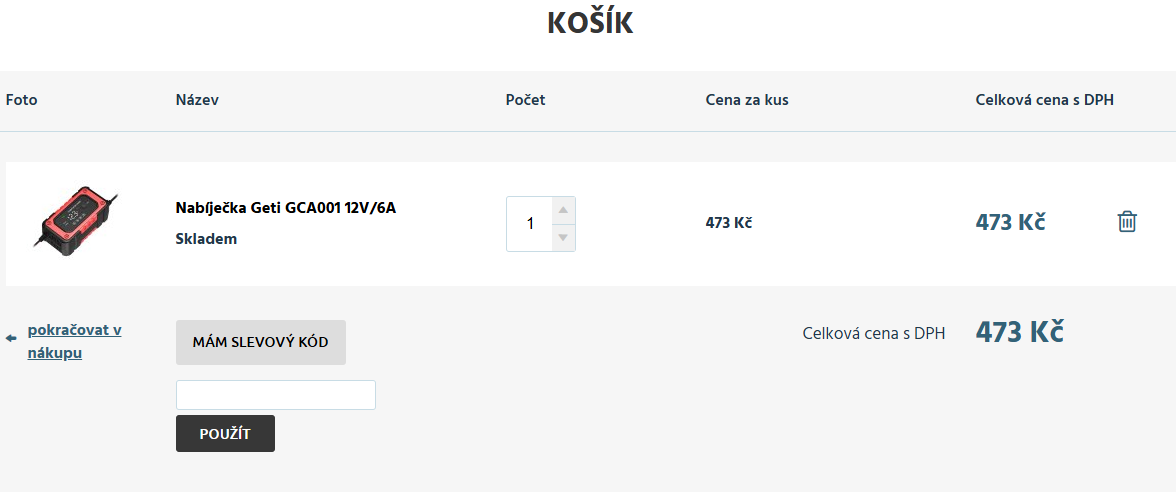
Task: Click the quantity number field
Action: (x=530, y=224)
